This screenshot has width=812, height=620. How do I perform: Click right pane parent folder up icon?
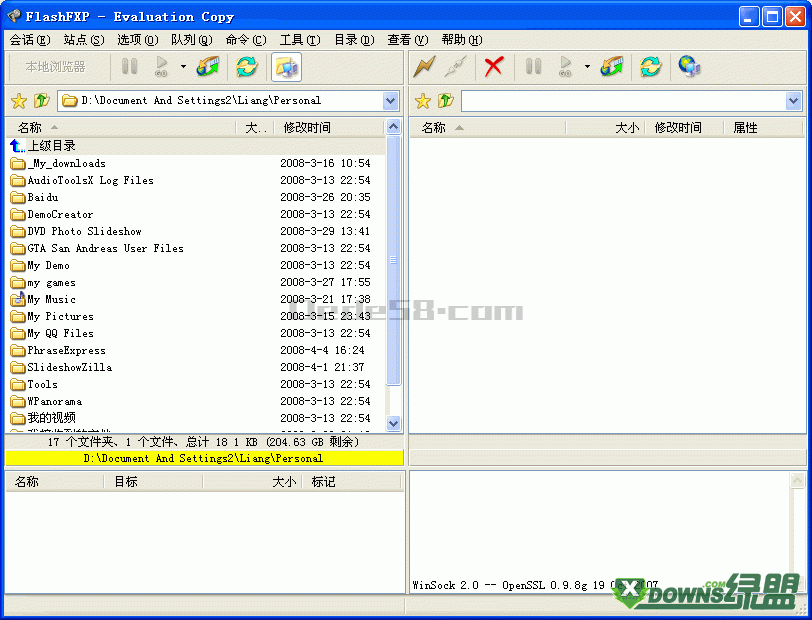445,101
